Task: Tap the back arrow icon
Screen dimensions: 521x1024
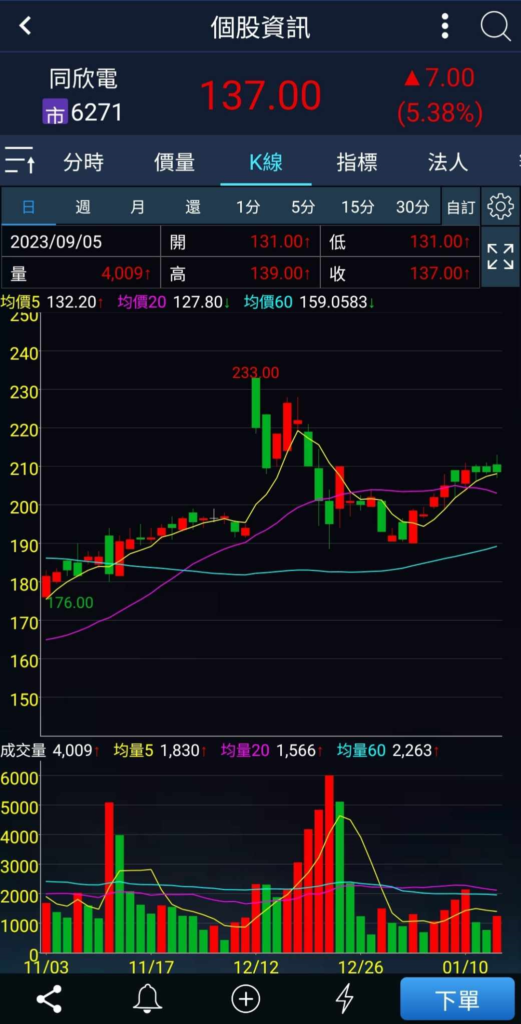Action: (25, 26)
